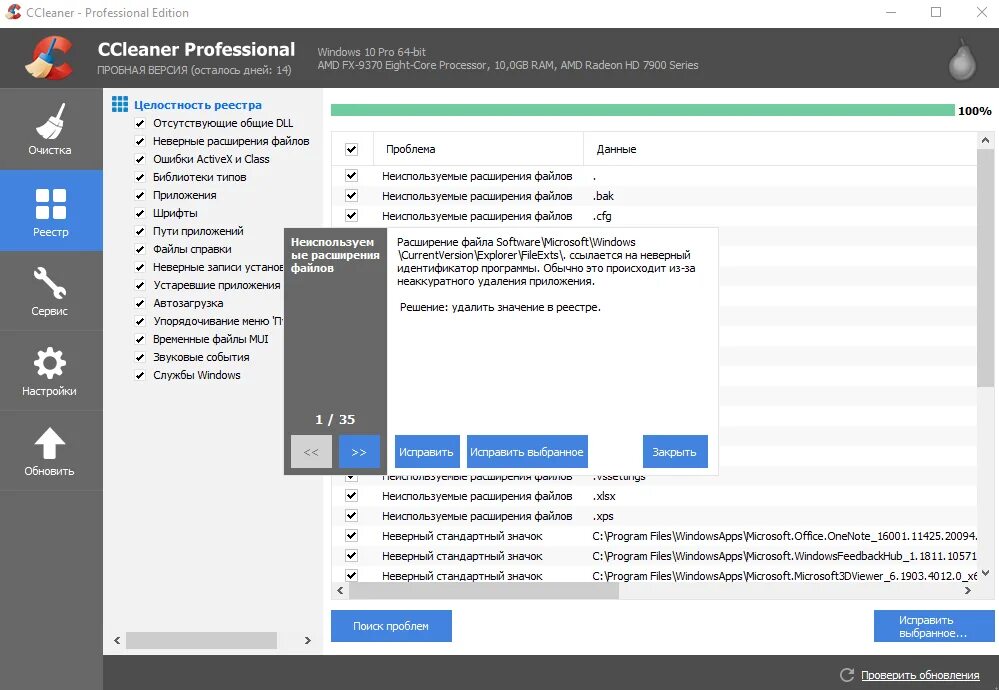Open the Настройки settings section
Viewport: 999px width, 690px height.
[50, 371]
